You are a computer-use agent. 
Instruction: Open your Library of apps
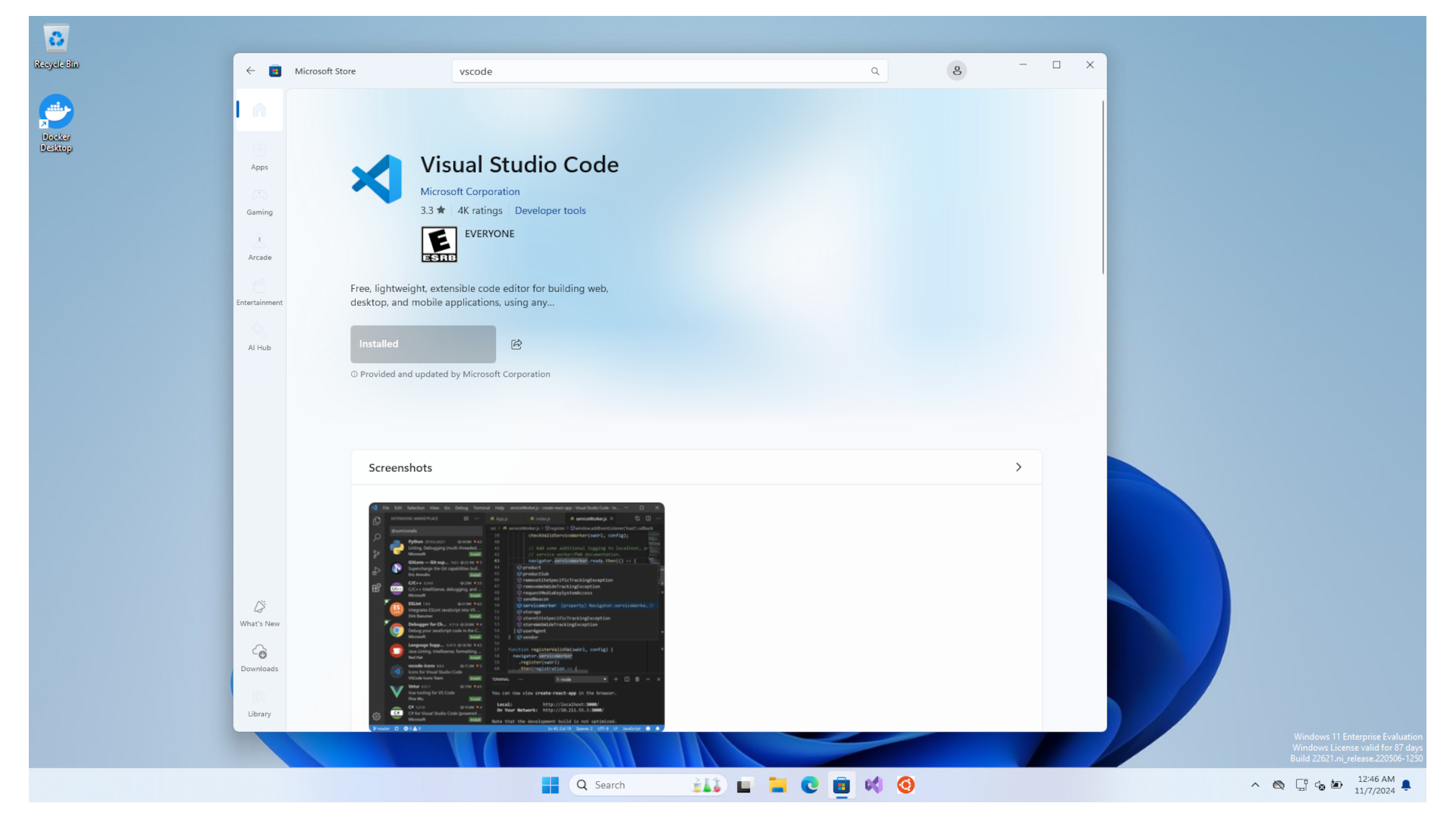point(259,702)
